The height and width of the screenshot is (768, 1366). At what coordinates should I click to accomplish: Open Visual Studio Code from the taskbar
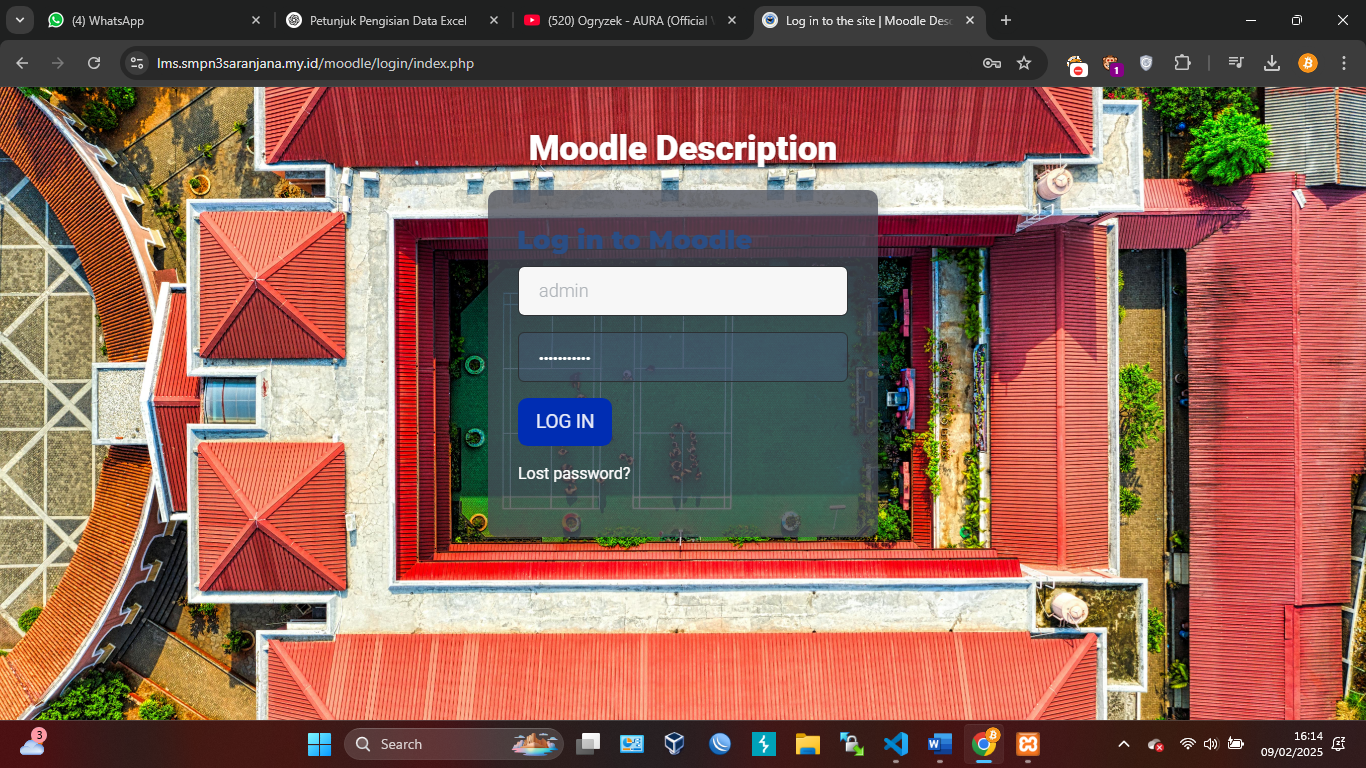coord(896,744)
